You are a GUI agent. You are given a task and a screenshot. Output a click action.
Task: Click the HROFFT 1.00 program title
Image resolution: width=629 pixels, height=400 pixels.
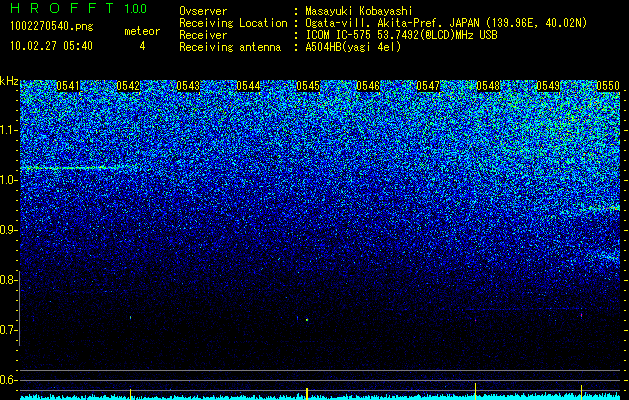(79, 8)
